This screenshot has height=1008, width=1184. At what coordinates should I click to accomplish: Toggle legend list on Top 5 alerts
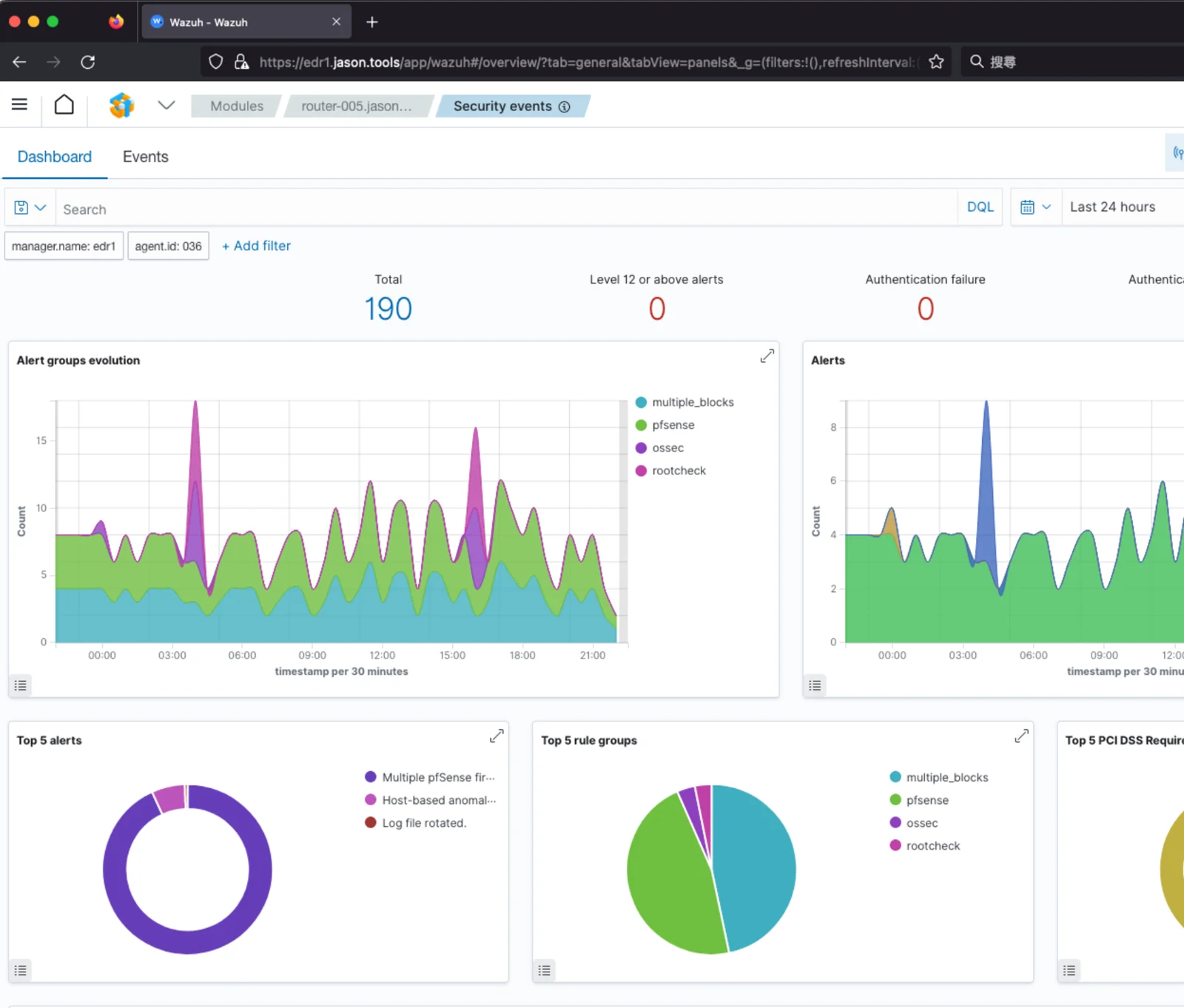pyautogui.click(x=21, y=970)
